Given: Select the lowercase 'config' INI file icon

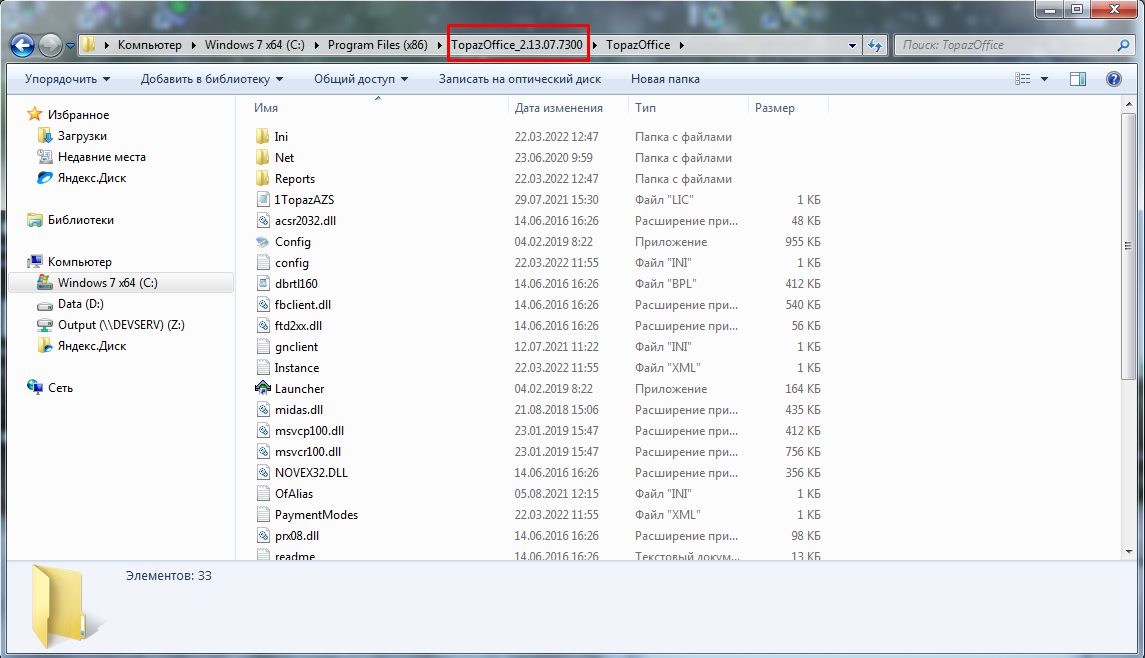Looking at the screenshot, I should coord(263,263).
